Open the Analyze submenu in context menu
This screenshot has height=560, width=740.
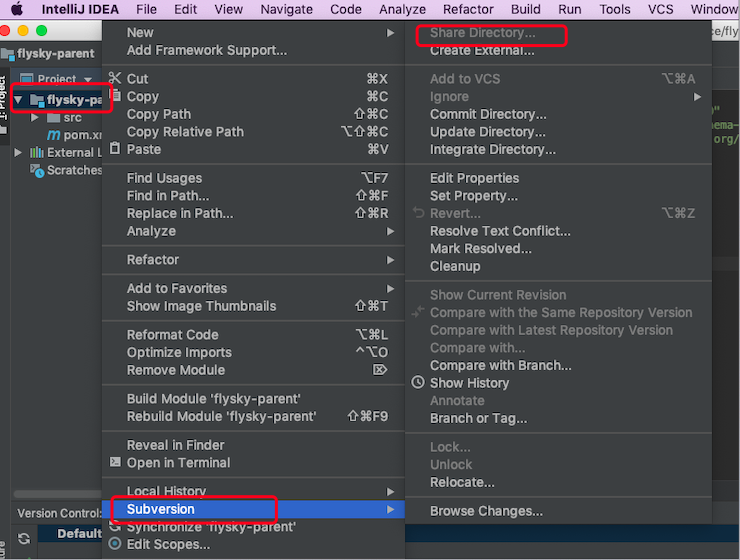click(x=253, y=231)
